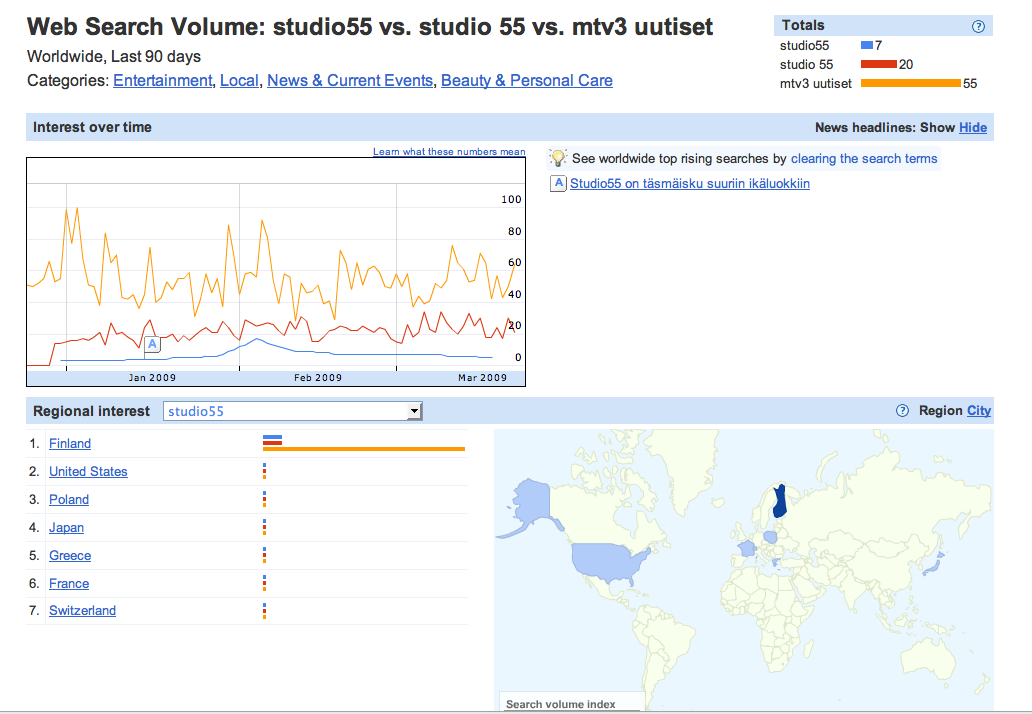This screenshot has height=714, width=1032.
Task: Click the 'A' headline badge icon
Action: tap(558, 183)
